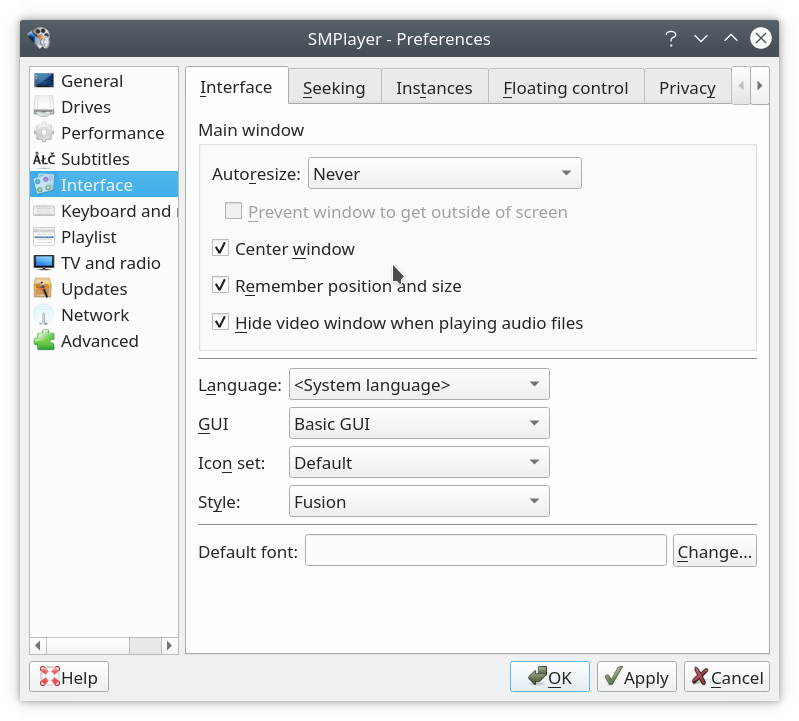Disable Hide video window when playing audio
This screenshot has width=799, height=721.
221,322
